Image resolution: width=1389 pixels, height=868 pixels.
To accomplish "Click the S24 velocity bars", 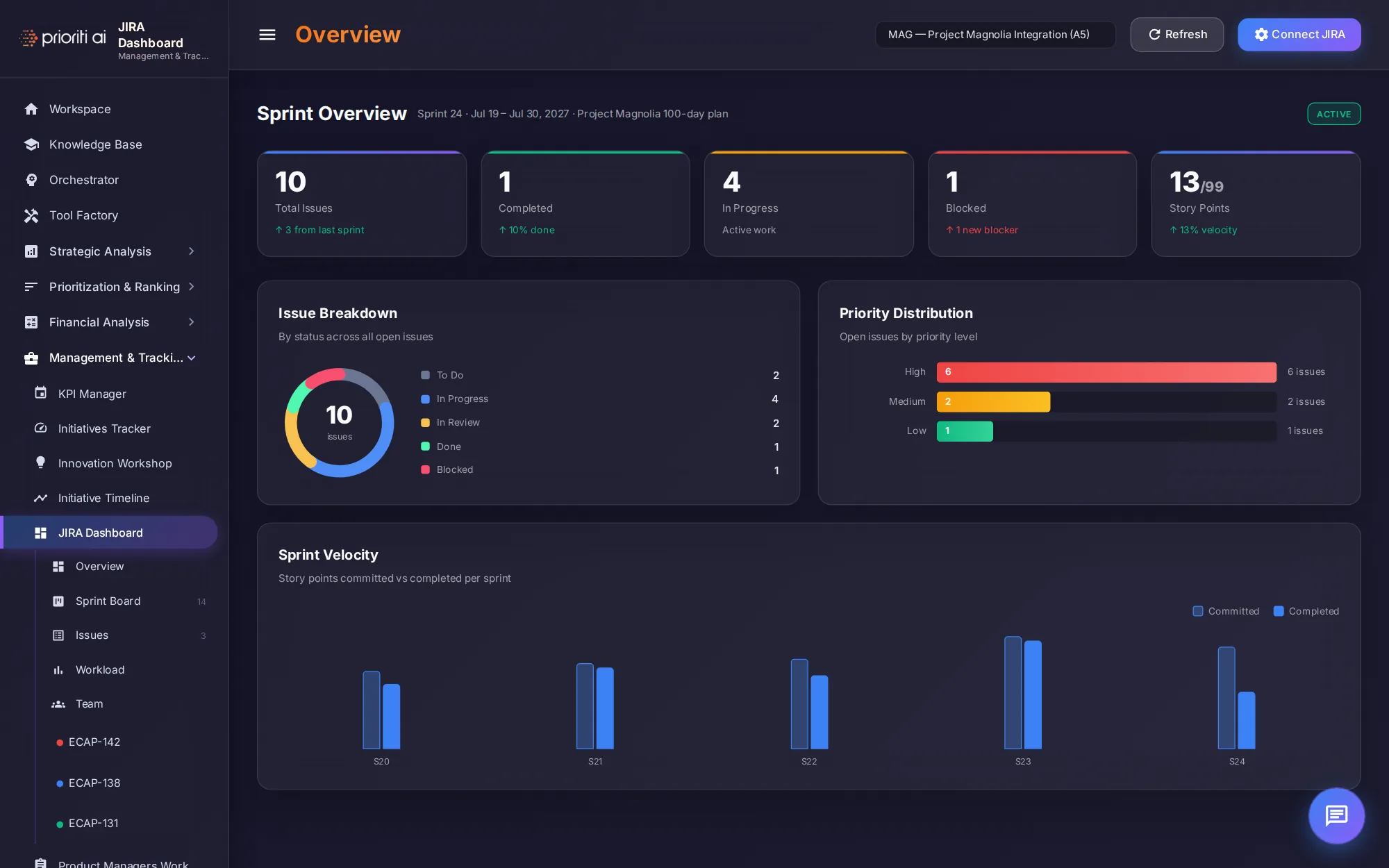I will click(1237, 698).
